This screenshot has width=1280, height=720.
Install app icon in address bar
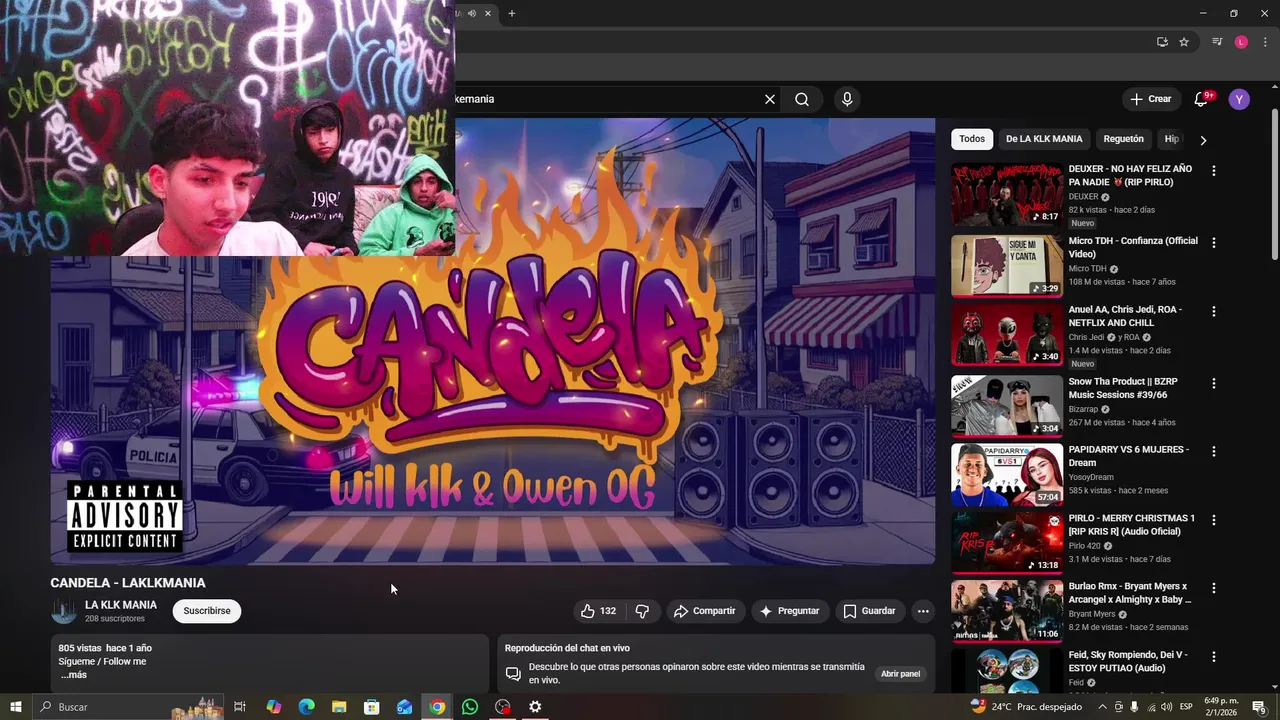coord(1162,42)
